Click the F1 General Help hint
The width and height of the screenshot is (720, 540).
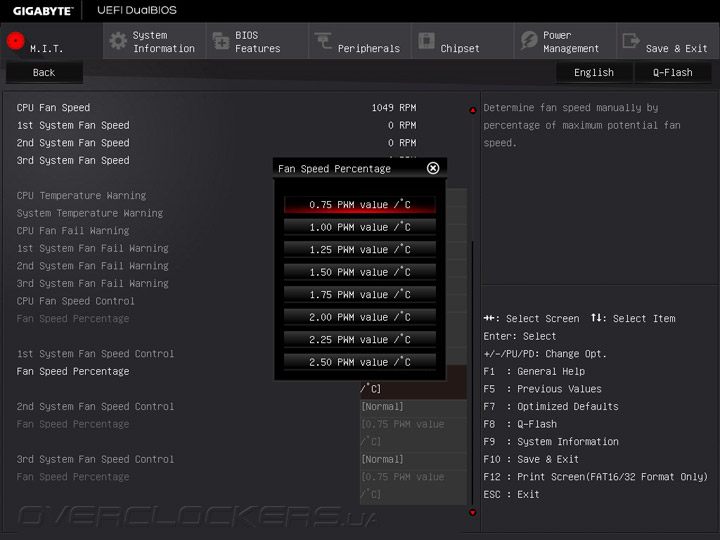[x=534, y=371]
